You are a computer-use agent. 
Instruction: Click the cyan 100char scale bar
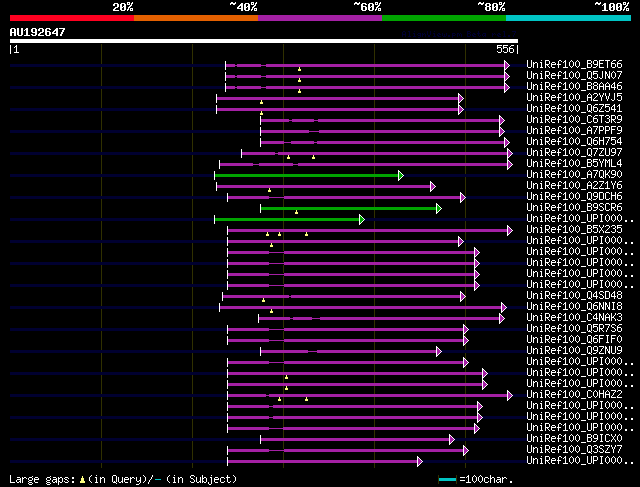point(448,480)
